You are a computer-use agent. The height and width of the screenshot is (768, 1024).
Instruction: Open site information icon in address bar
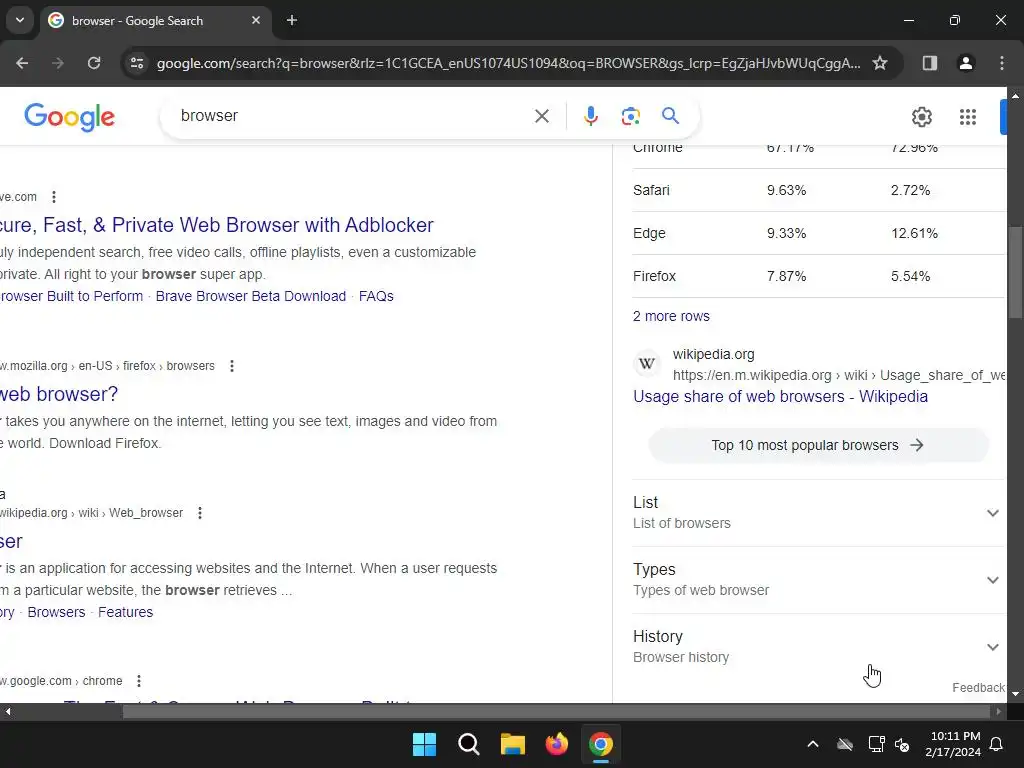tap(137, 63)
